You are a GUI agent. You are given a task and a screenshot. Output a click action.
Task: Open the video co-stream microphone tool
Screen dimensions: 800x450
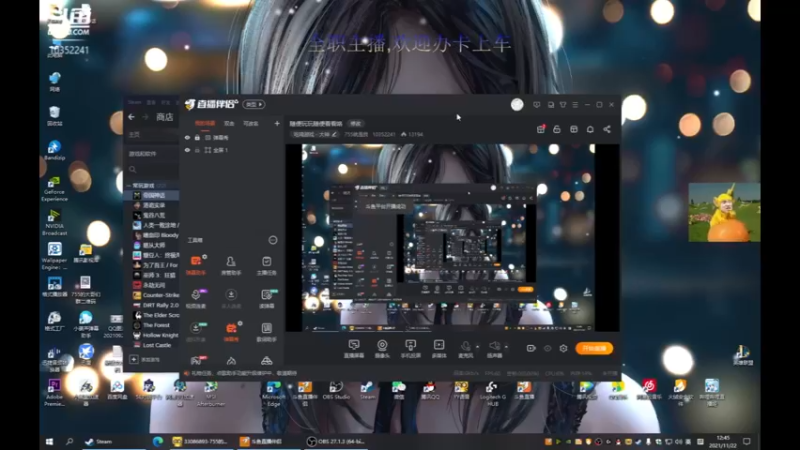point(196,298)
